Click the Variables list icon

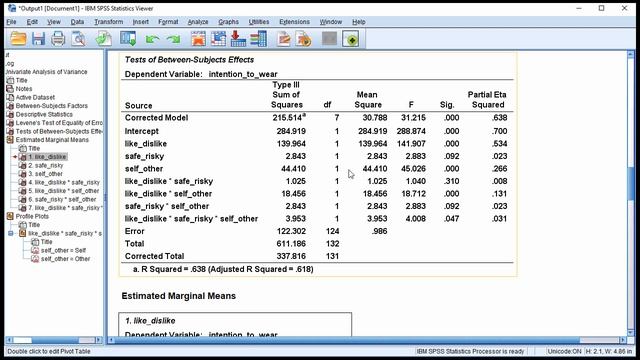pyautogui.click(x=258, y=39)
